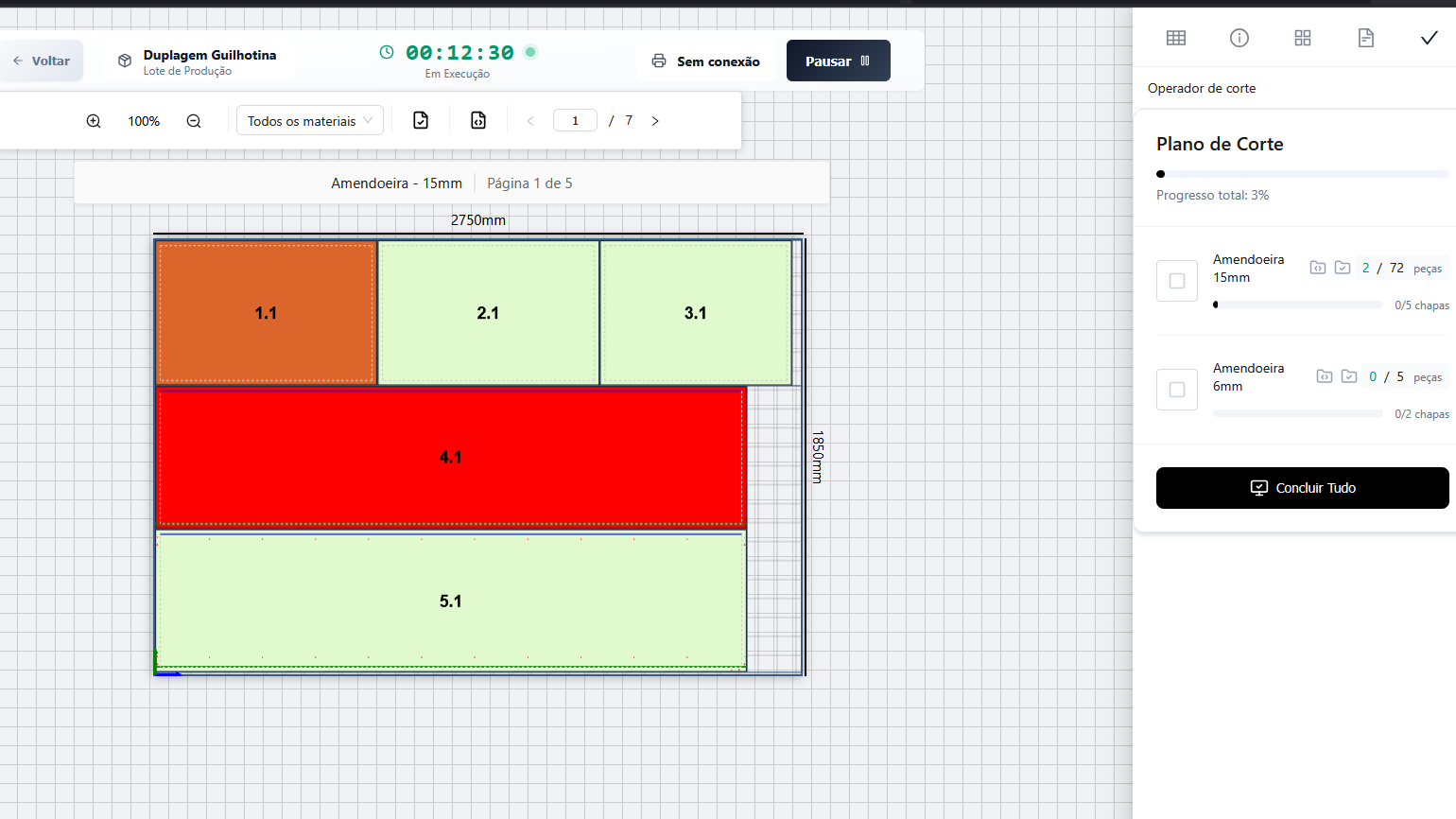Check the Amendoeira 15mm checkbox

click(1177, 281)
